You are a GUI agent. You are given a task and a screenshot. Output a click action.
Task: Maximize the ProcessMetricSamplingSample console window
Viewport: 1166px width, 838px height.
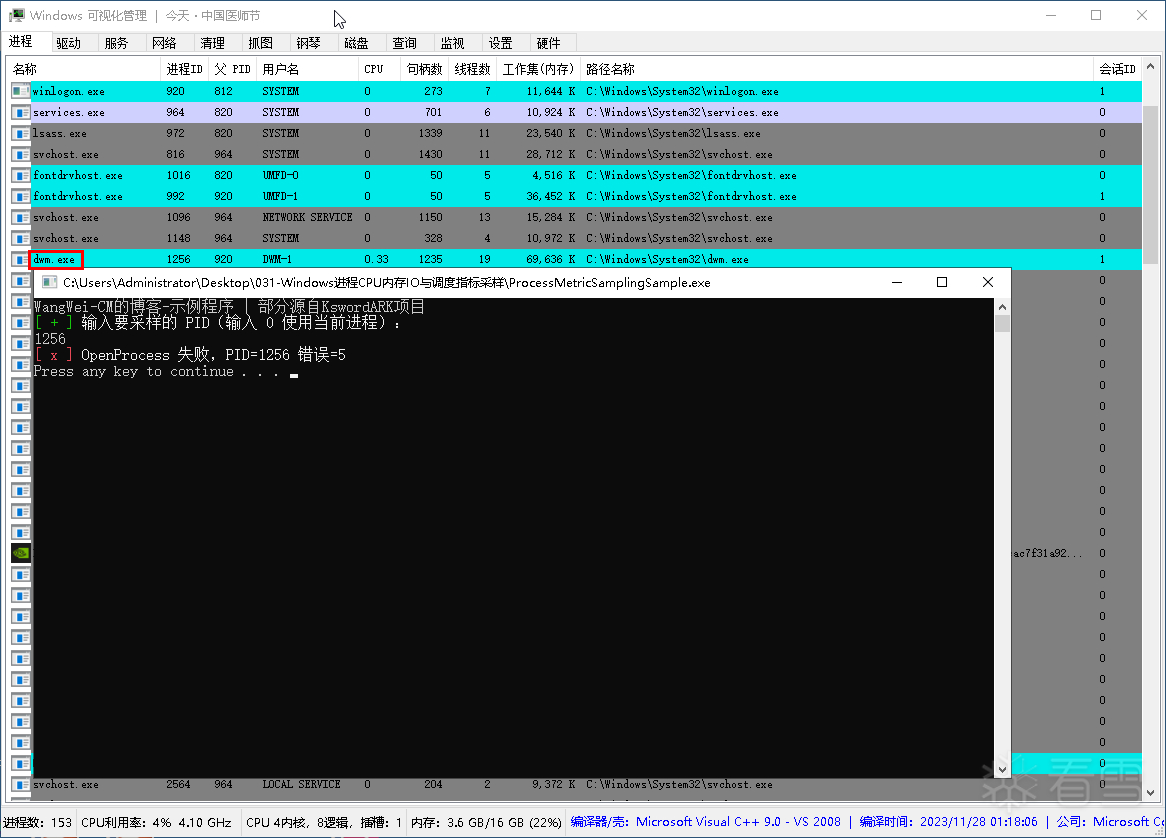coord(942,283)
